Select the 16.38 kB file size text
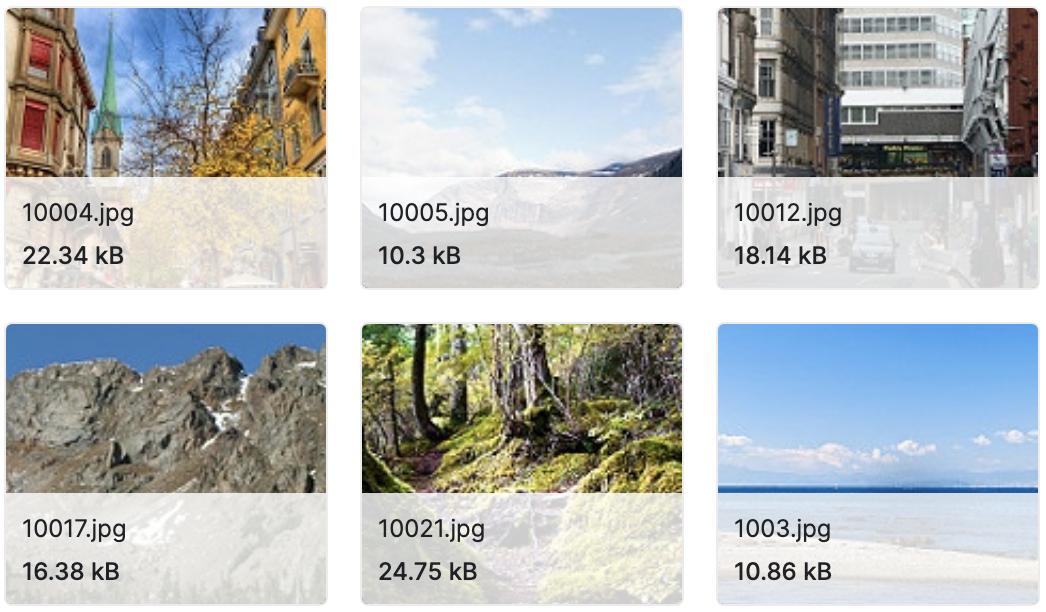Viewport: 1046px width, 612px height. (x=71, y=572)
